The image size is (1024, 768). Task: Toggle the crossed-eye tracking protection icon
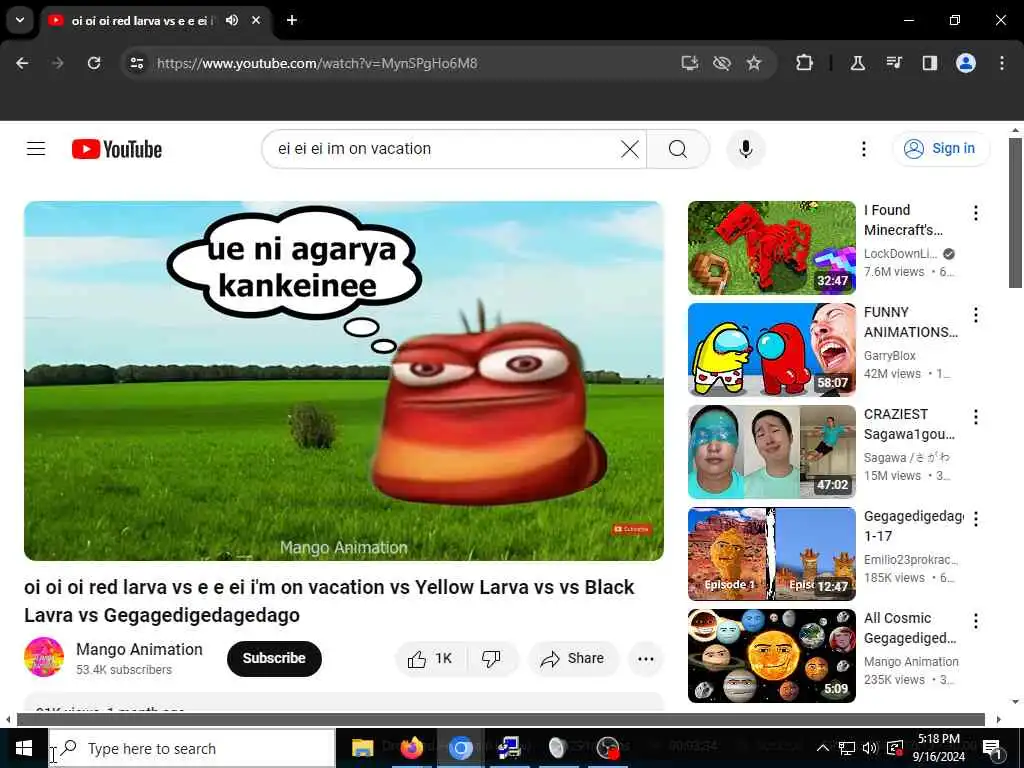point(722,63)
